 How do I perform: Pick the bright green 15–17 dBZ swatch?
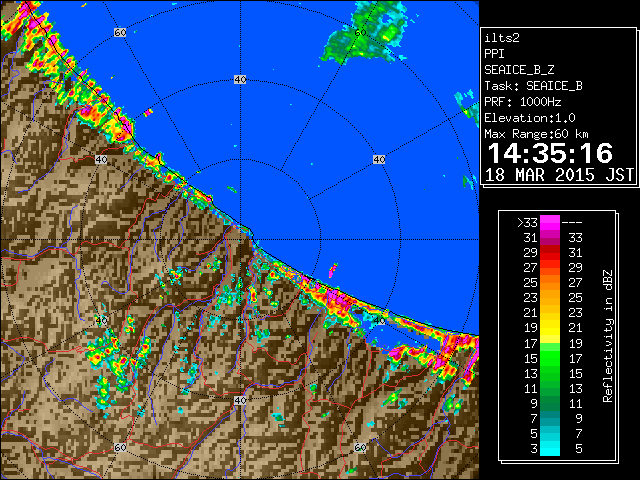(550, 358)
